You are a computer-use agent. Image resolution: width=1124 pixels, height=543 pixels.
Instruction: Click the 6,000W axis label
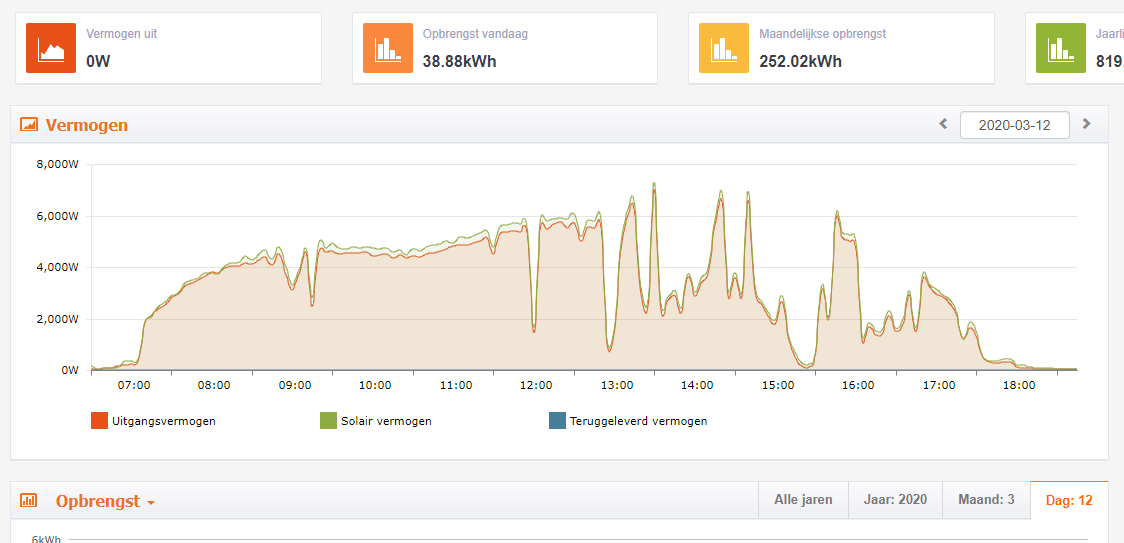[57, 216]
